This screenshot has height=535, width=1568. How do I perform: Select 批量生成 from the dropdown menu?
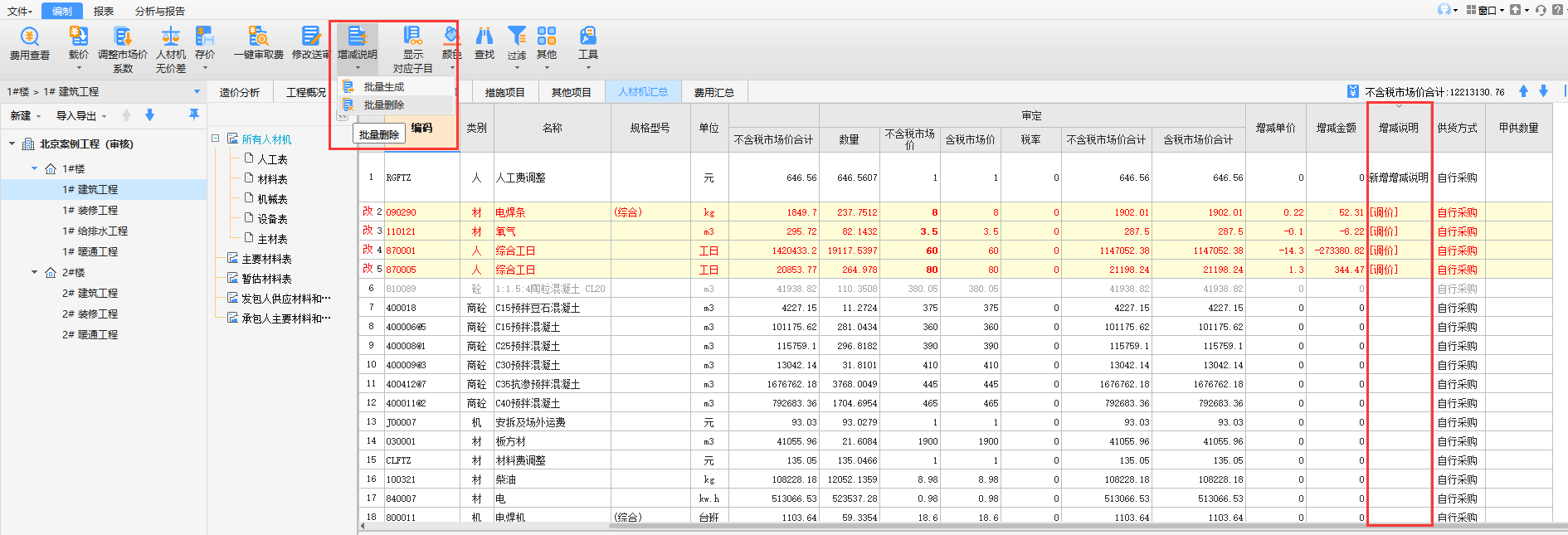pyautogui.click(x=383, y=87)
